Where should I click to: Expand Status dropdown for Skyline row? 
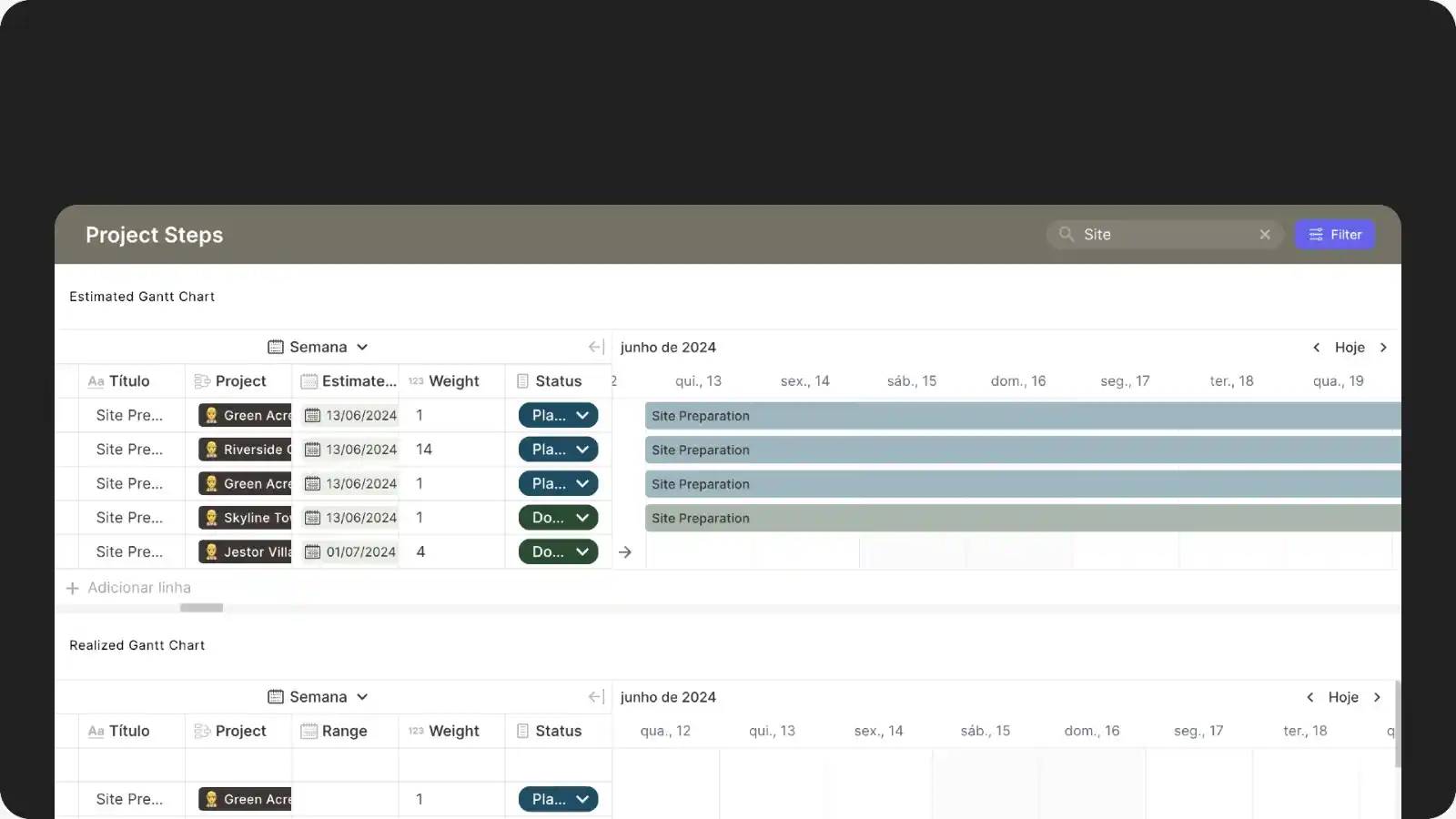point(582,518)
